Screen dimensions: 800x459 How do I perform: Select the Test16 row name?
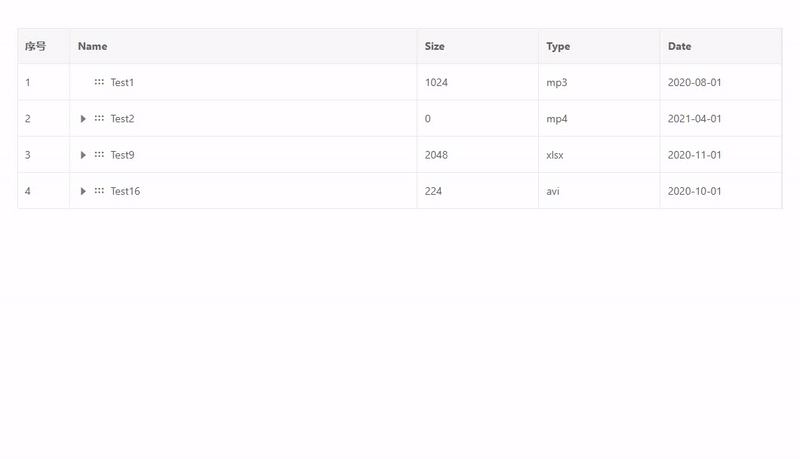[125, 191]
